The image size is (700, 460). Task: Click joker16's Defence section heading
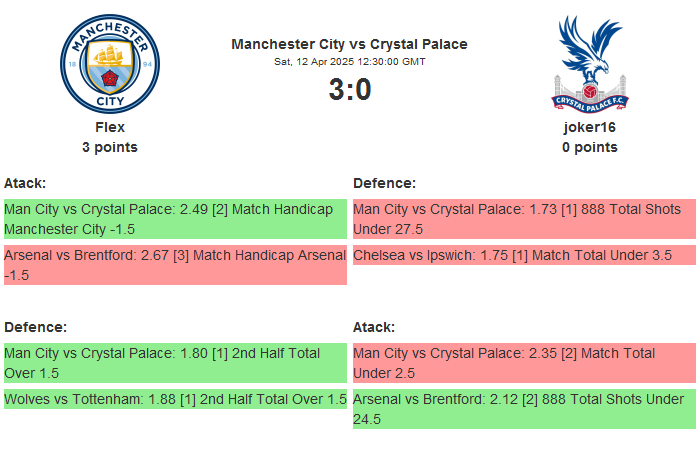tap(384, 183)
